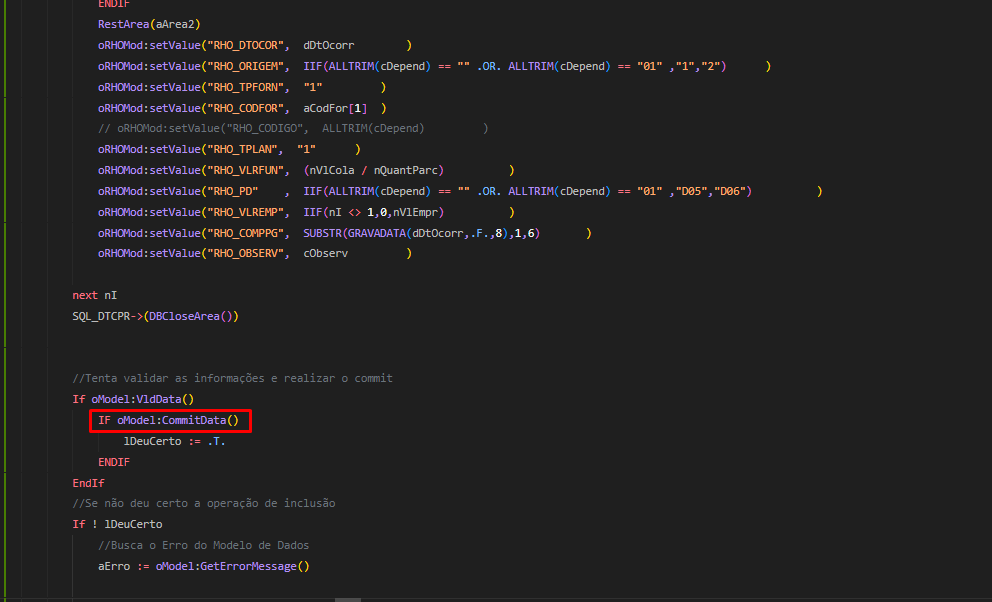Click the 'next nI' loop end line

click(95, 295)
